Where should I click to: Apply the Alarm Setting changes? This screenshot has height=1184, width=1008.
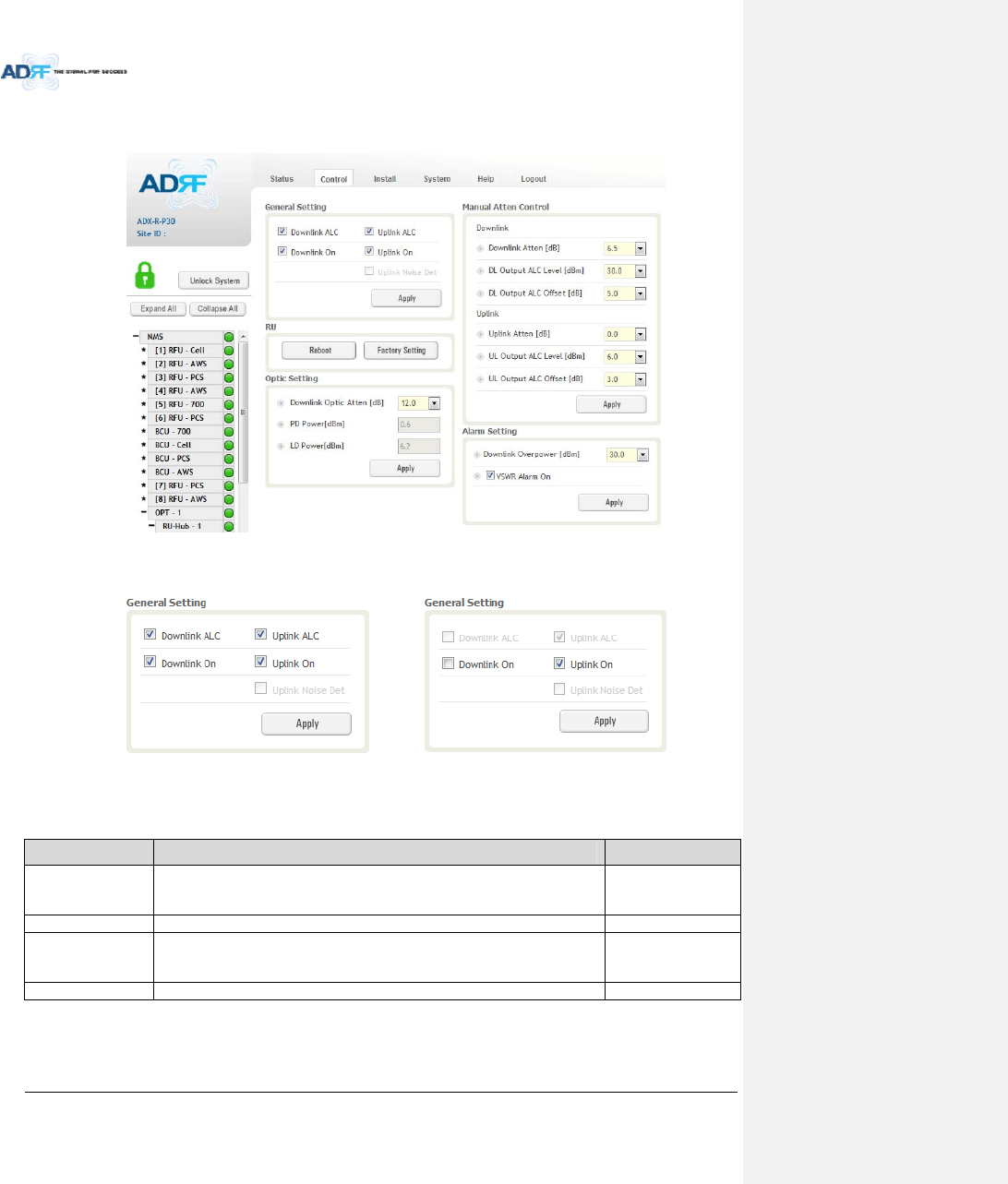614,503
